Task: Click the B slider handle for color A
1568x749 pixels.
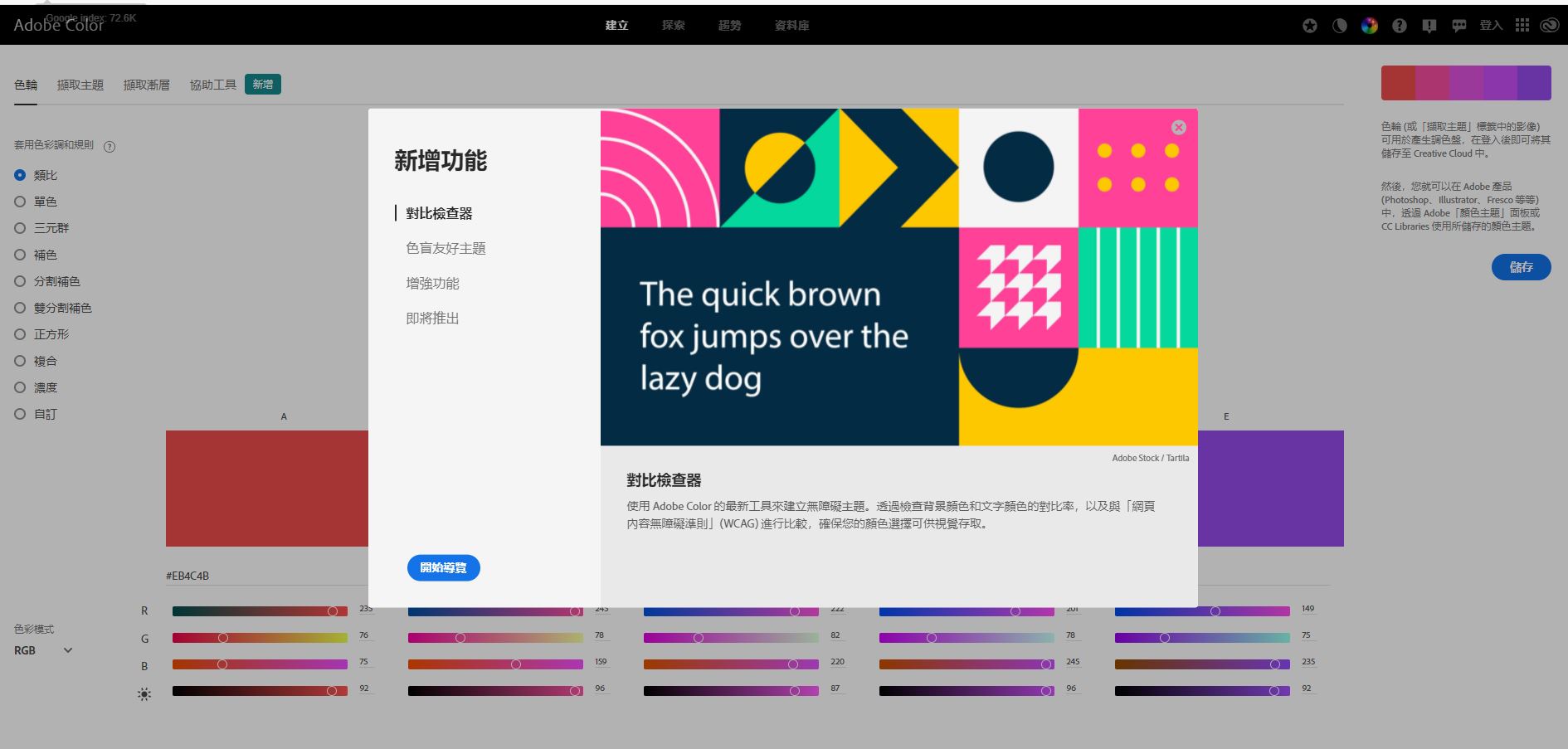Action: coord(222,664)
